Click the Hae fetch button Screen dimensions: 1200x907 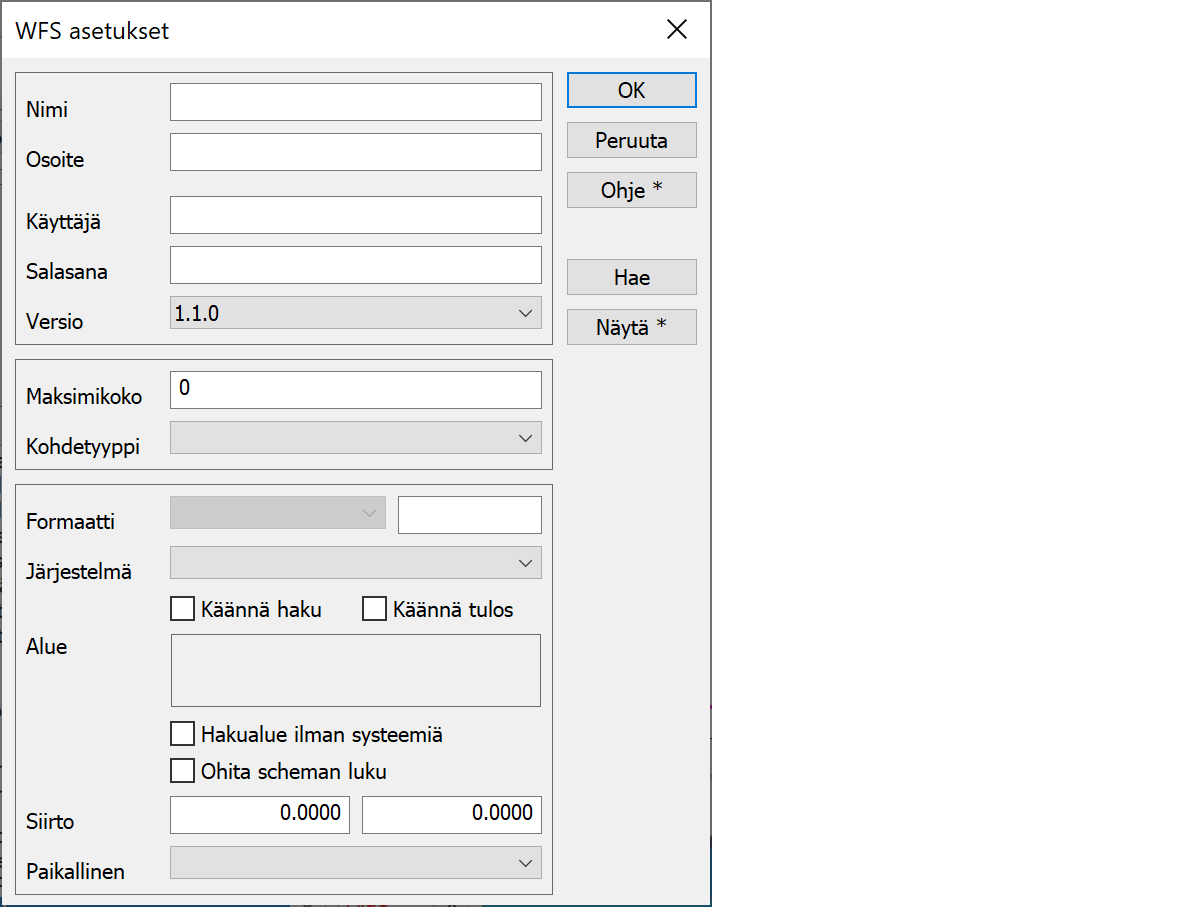[x=631, y=278]
